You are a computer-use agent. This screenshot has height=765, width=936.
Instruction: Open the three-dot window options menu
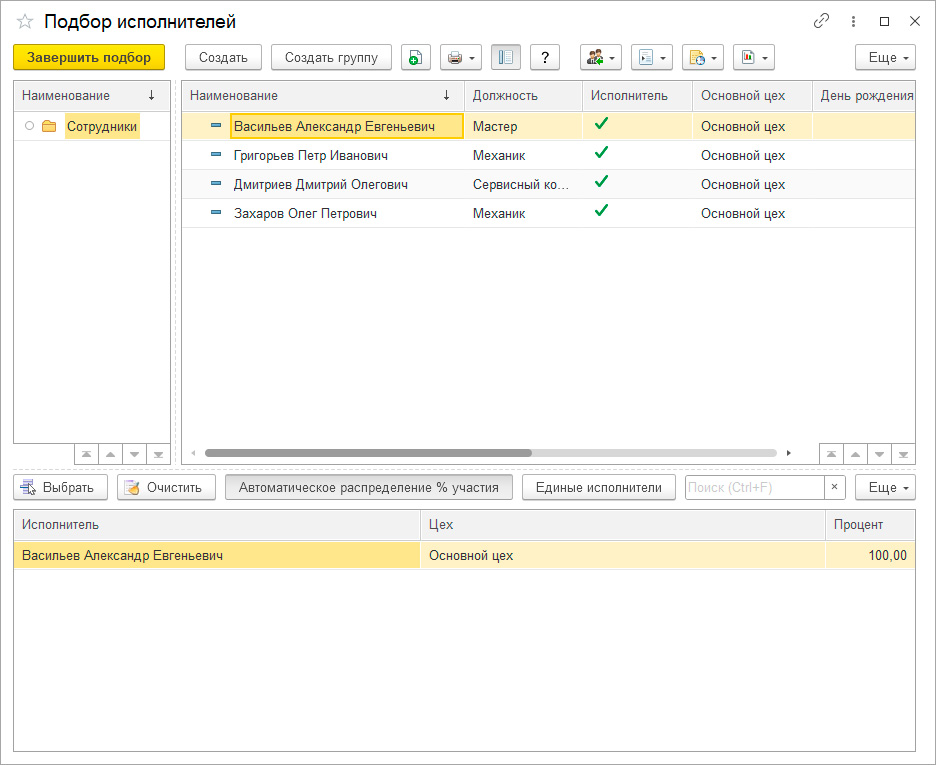(x=853, y=21)
